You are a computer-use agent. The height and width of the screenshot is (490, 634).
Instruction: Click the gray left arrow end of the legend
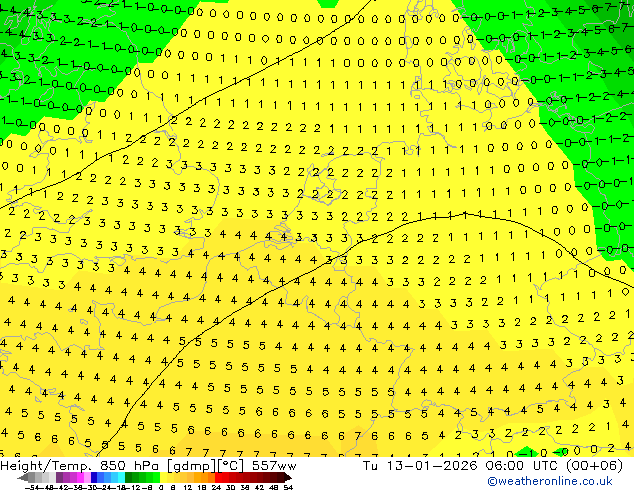[23, 478]
